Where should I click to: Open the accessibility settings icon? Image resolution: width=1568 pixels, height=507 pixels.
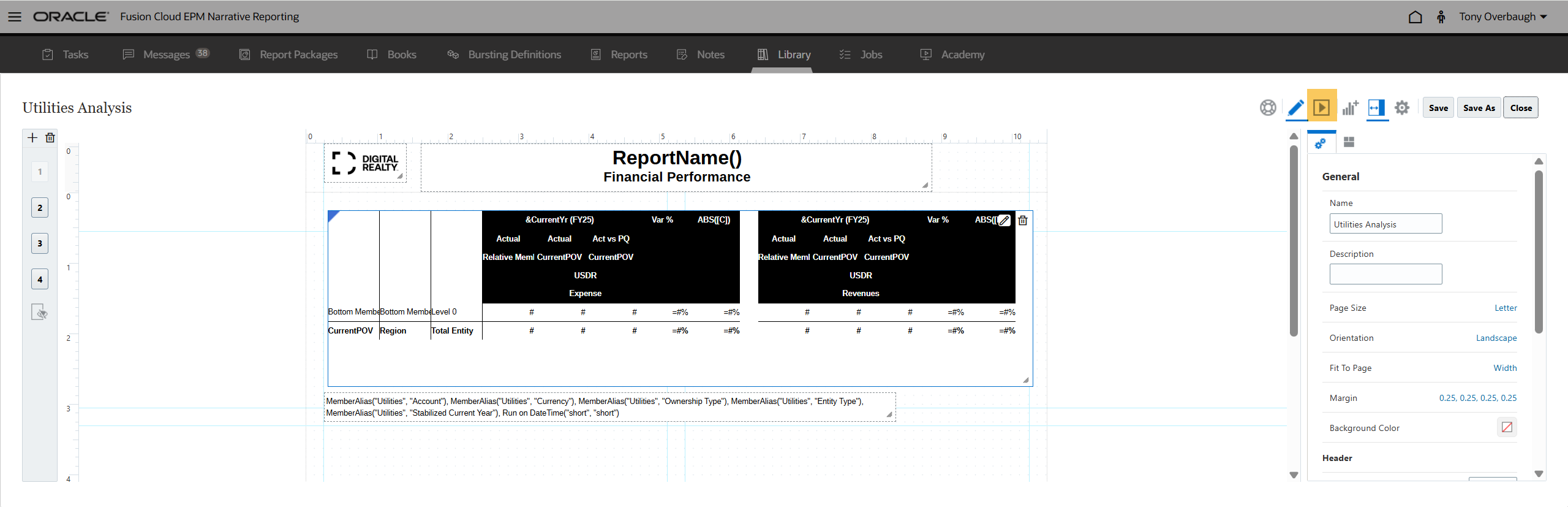(x=1441, y=17)
